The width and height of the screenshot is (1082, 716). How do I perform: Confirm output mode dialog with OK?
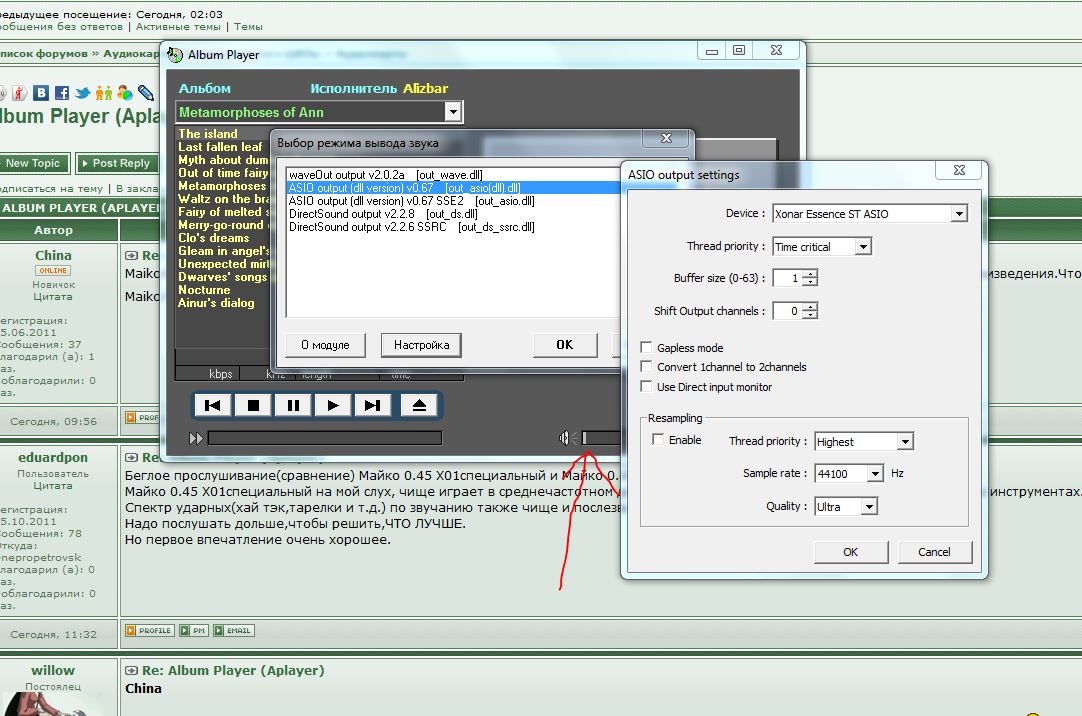pos(564,345)
